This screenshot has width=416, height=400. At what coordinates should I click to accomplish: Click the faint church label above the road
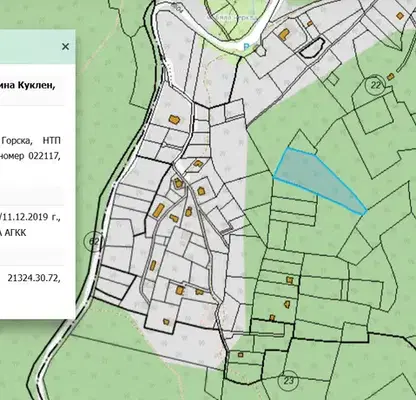[232, 16]
